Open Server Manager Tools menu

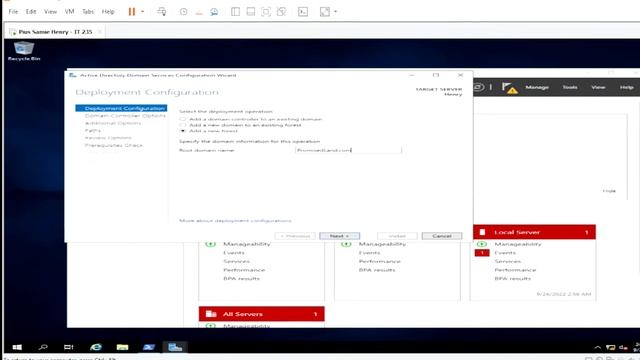pyautogui.click(x=570, y=87)
